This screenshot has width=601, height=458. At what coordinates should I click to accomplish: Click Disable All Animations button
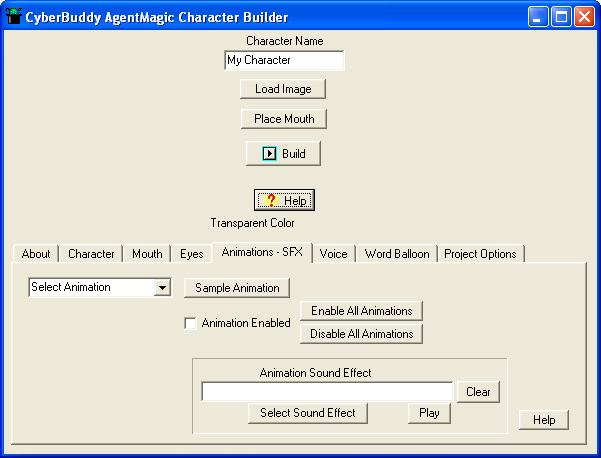pyautogui.click(x=361, y=334)
